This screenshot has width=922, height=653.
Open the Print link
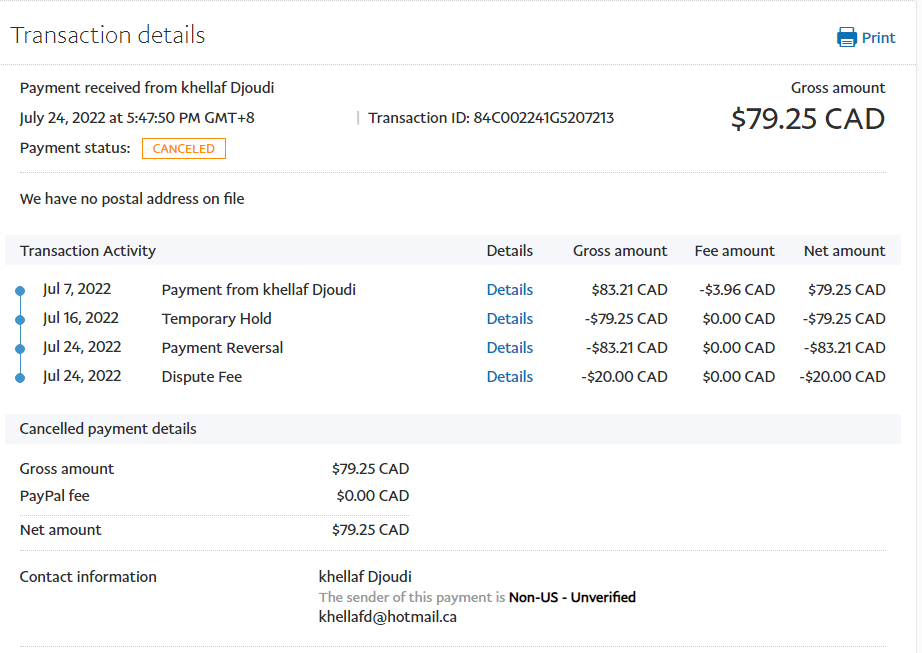878,38
